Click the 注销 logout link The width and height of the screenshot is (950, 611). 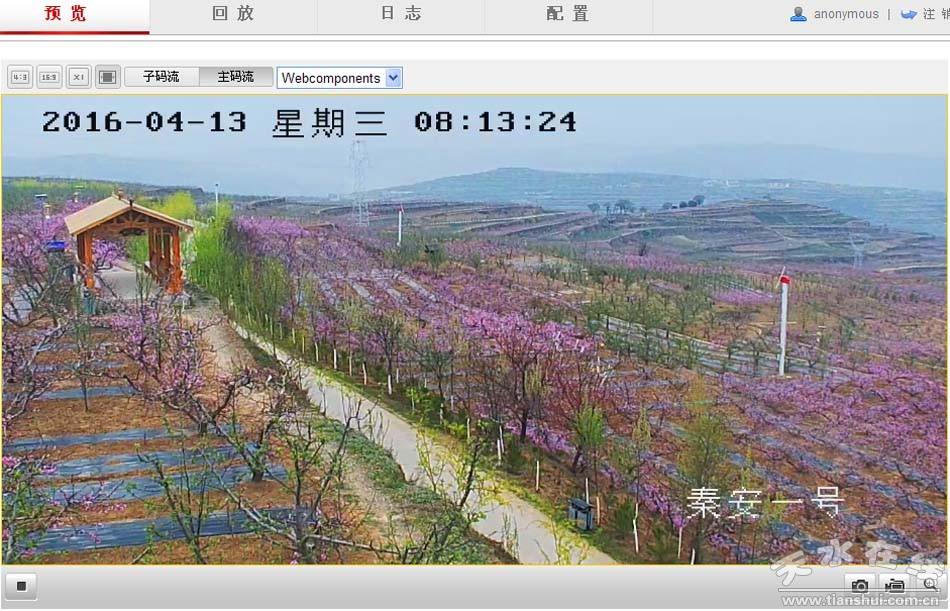pyautogui.click(x=935, y=14)
